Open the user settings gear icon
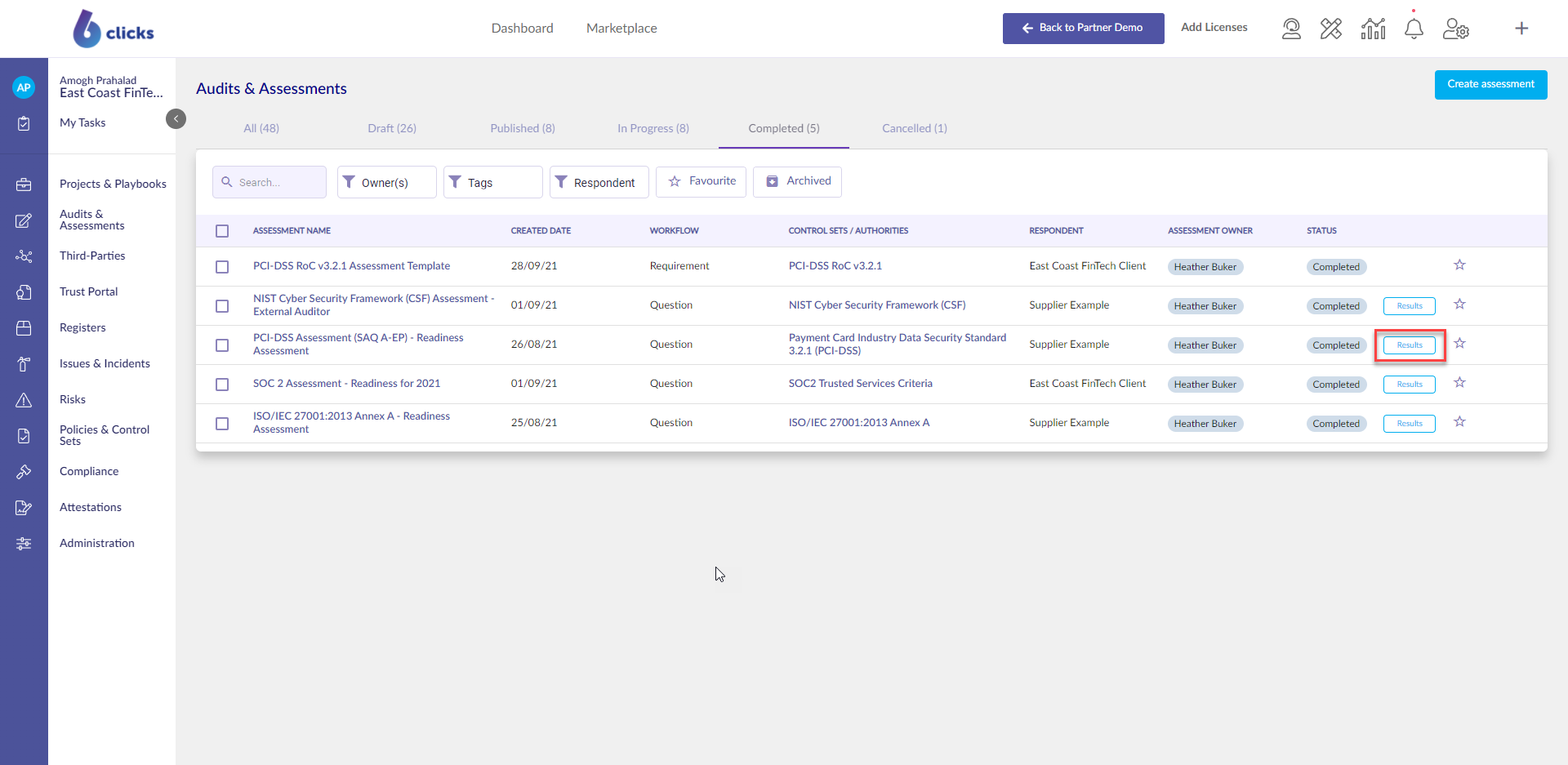 tap(1456, 29)
